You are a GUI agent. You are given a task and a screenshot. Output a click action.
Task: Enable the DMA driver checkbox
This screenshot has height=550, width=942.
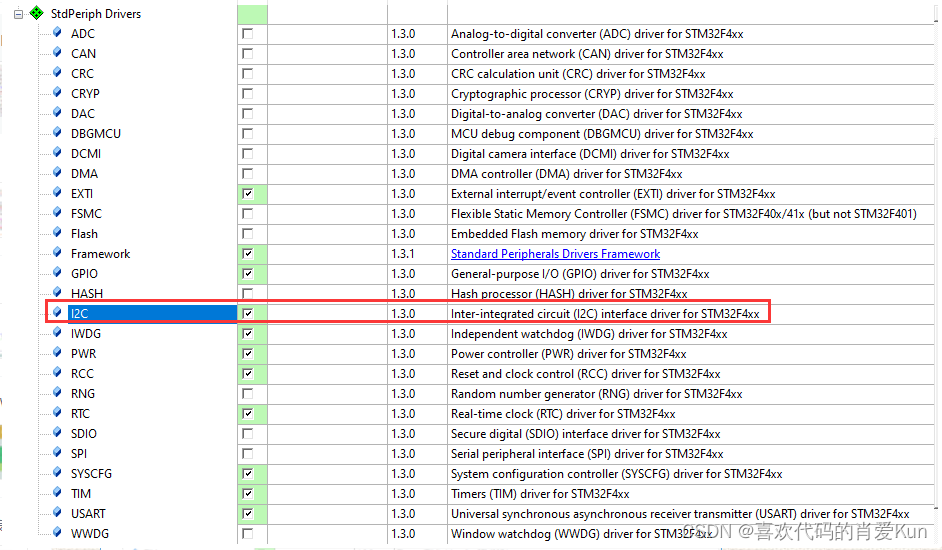pyautogui.click(x=248, y=174)
